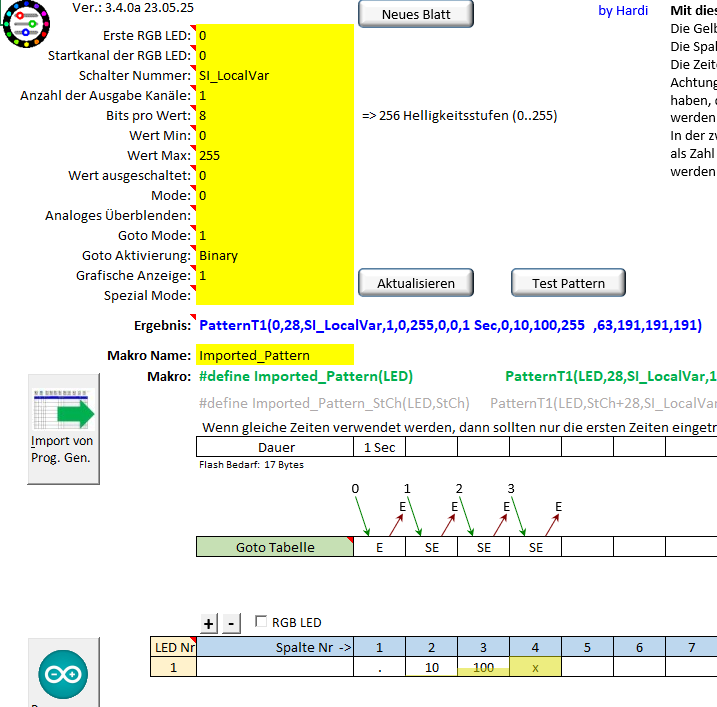
Task: Select the Makro Name field Imported_Pattern
Action: tap(274, 355)
